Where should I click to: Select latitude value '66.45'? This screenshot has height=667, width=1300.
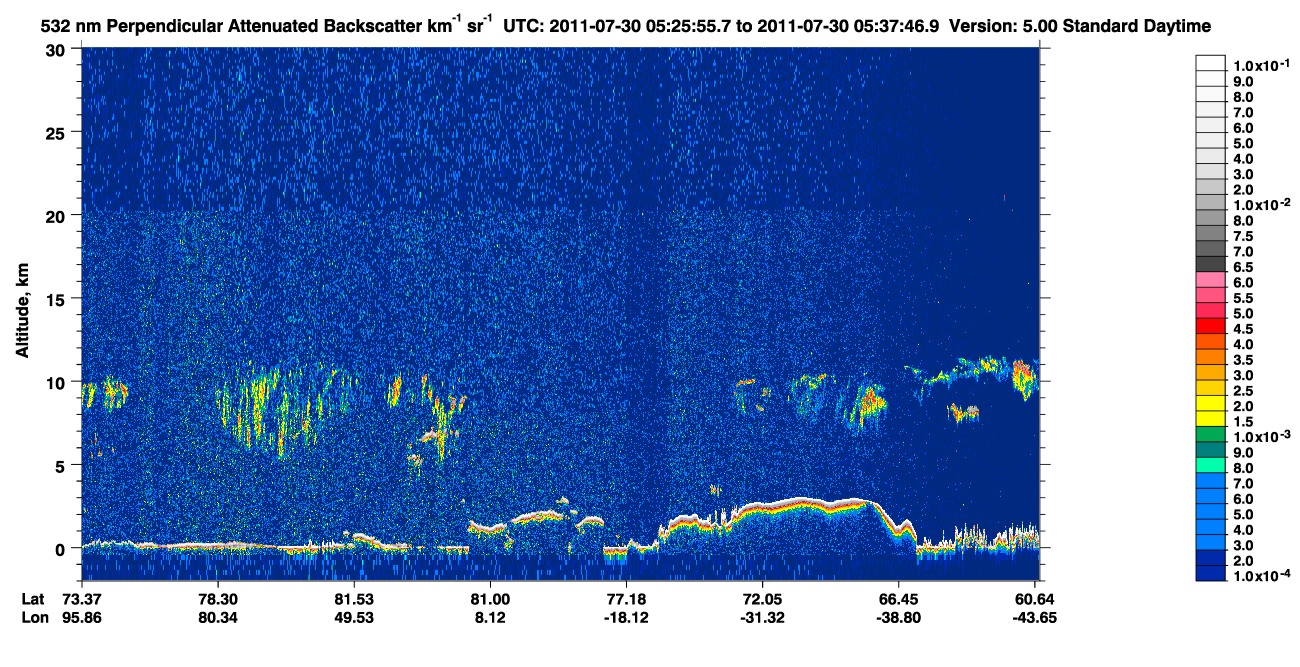click(897, 598)
